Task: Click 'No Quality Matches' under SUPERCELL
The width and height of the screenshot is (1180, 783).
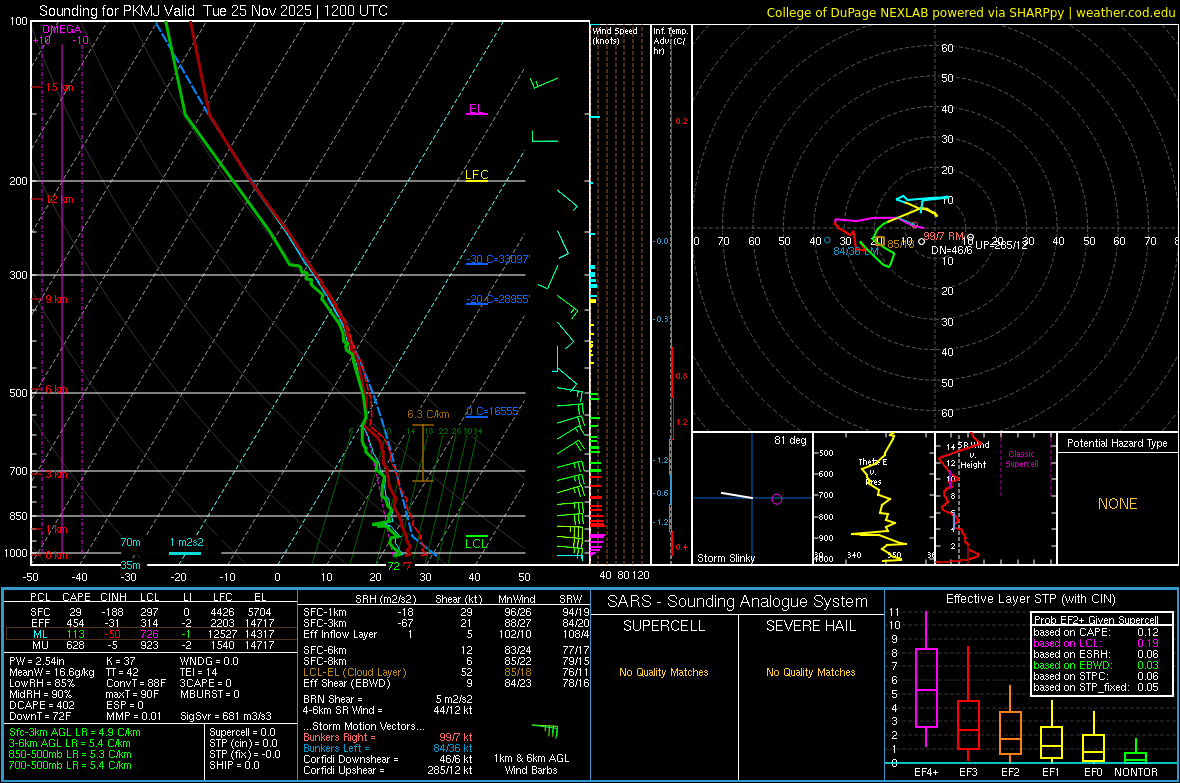Action: [x=664, y=672]
